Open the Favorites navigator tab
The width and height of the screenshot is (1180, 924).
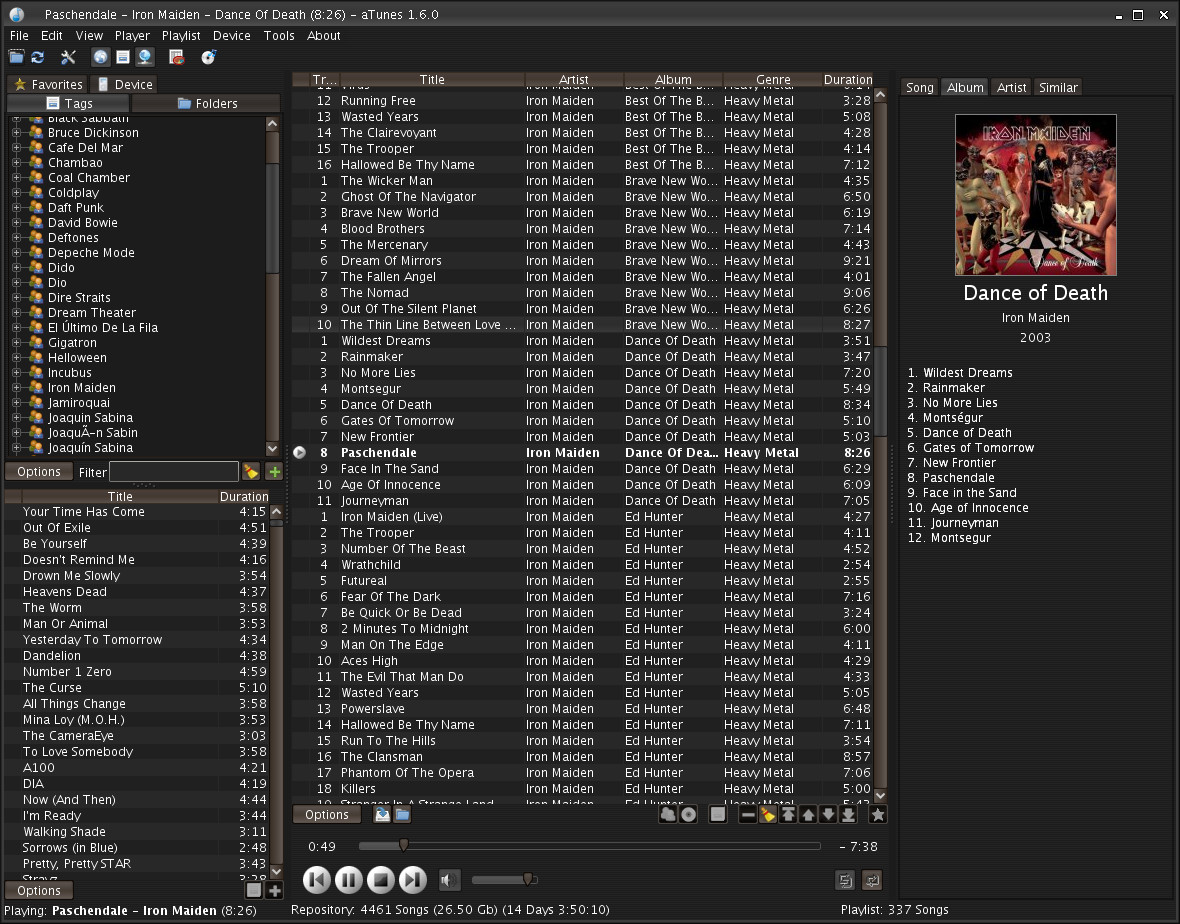point(47,84)
